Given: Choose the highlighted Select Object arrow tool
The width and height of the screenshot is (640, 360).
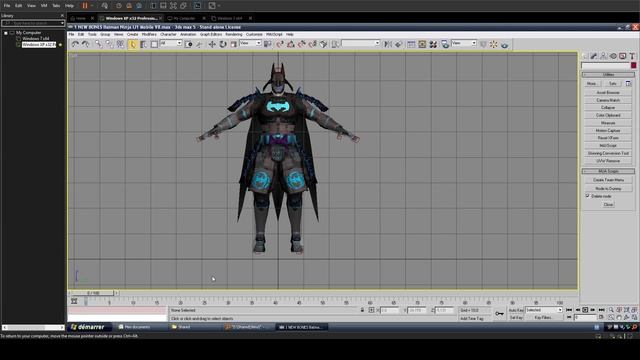Looking at the screenshot, I should pos(133,44).
